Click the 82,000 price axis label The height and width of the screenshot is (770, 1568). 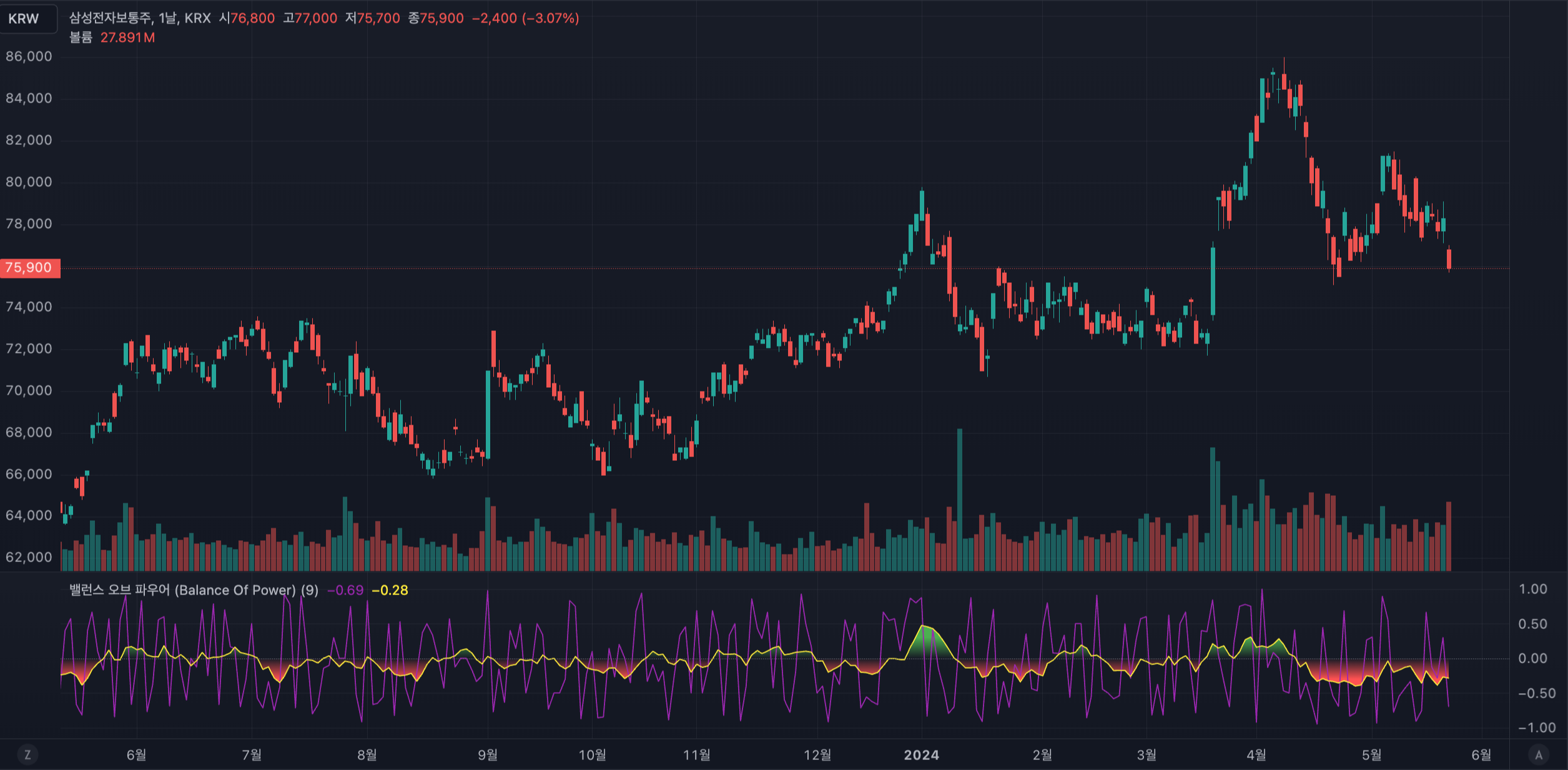29,141
